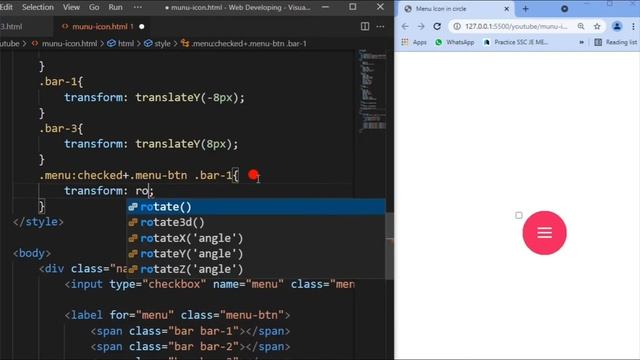
Task: Select munu-icon.html in the breadcrumb
Action: pos(69,43)
